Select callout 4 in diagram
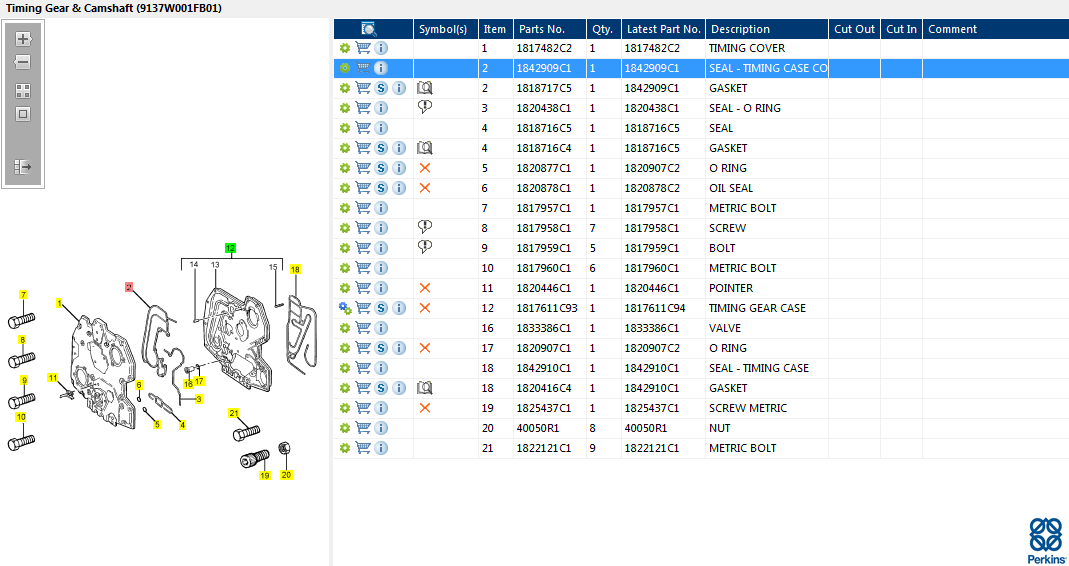1069x566 pixels. pos(183,425)
